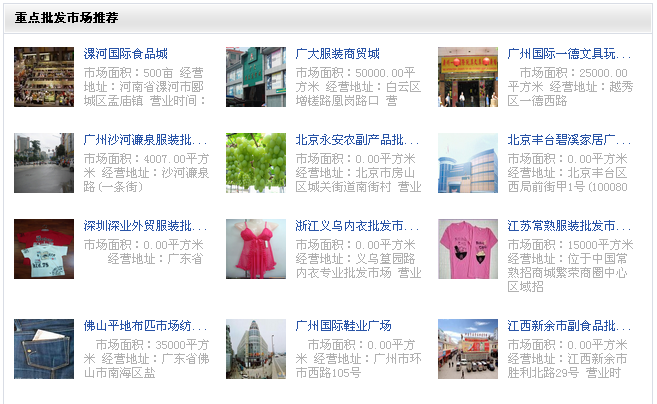
Task: Click the denim jeans pocket thumbnail
Action: coord(44,349)
